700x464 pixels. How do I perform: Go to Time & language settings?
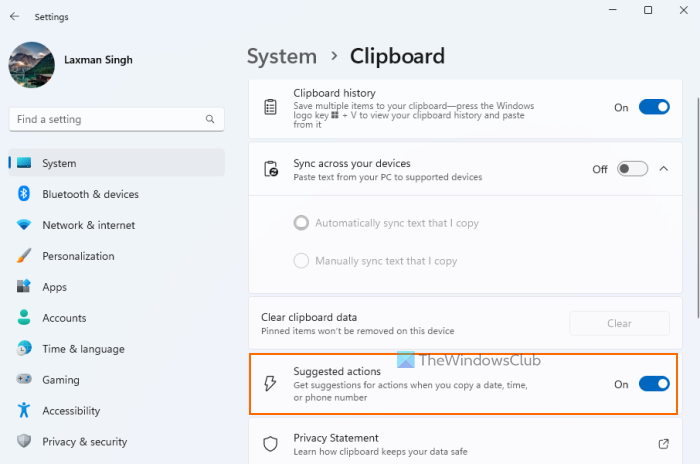[83, 349]
